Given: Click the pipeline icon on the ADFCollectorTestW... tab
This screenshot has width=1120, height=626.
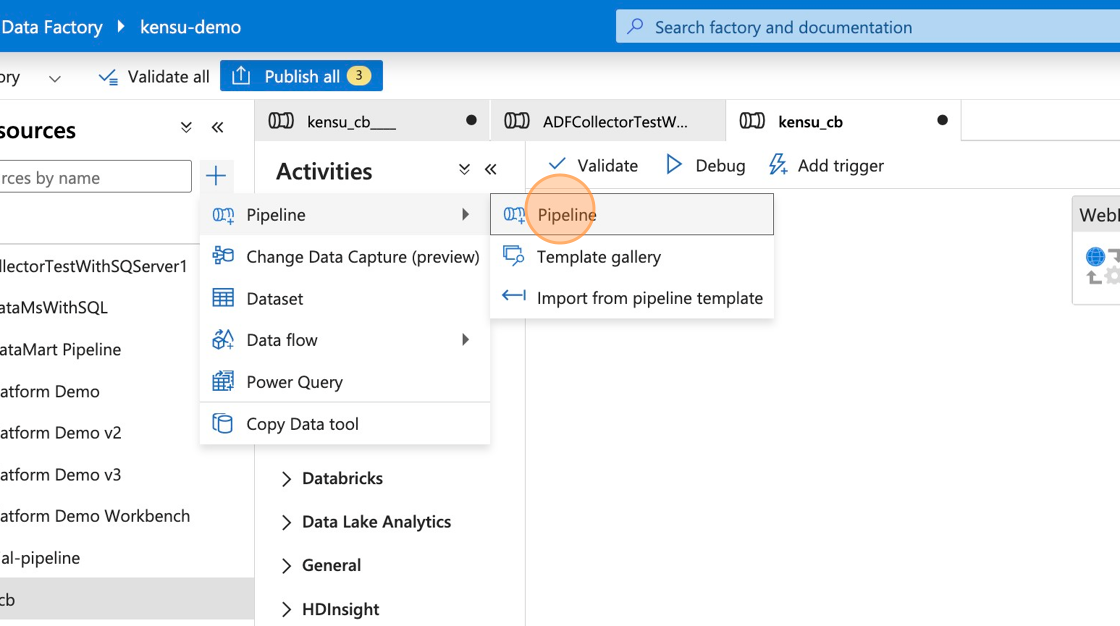Looking at the screenshot, I should click(x=516, y=121).
